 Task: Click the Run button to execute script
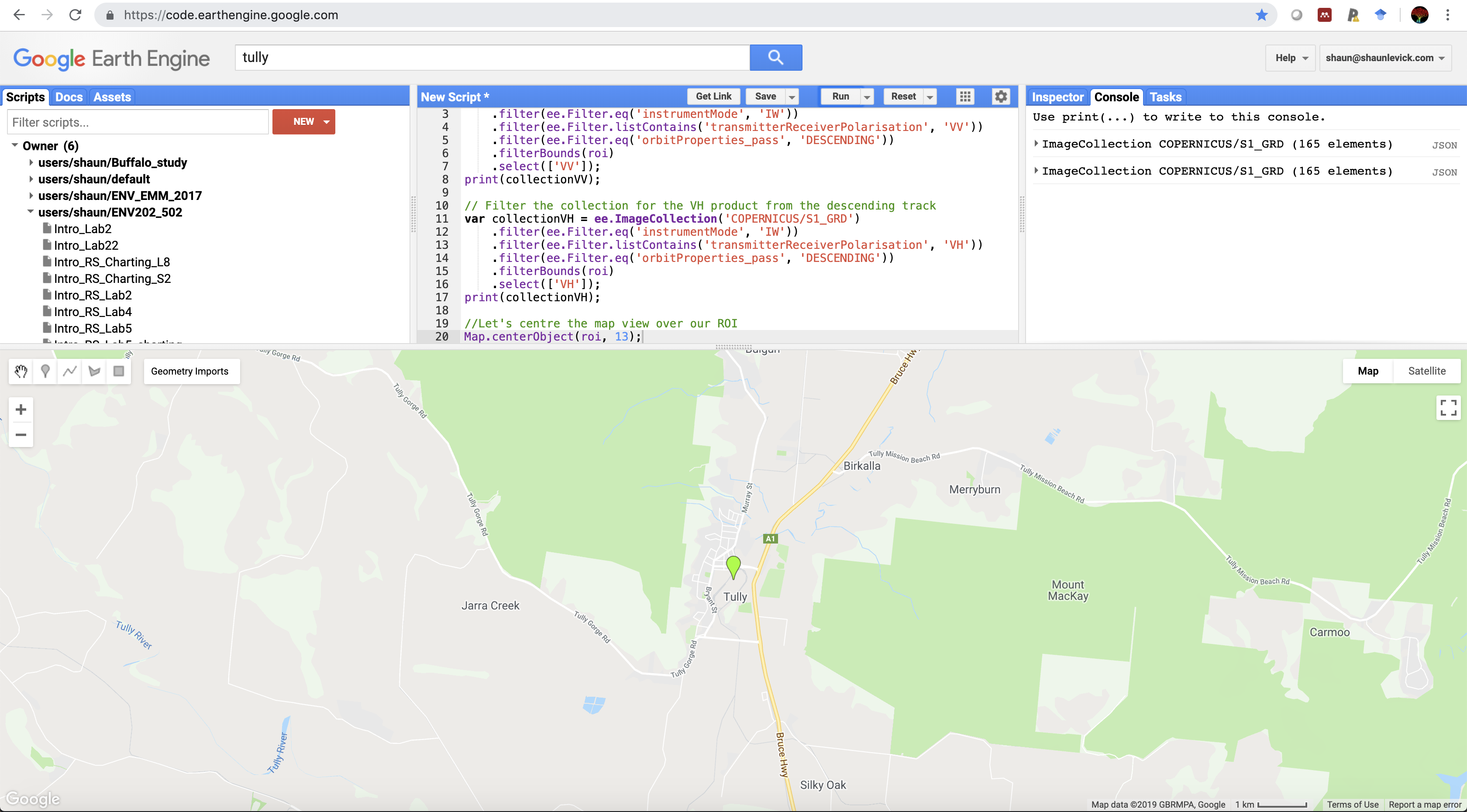pyautogui.click(x=840, y=96)
